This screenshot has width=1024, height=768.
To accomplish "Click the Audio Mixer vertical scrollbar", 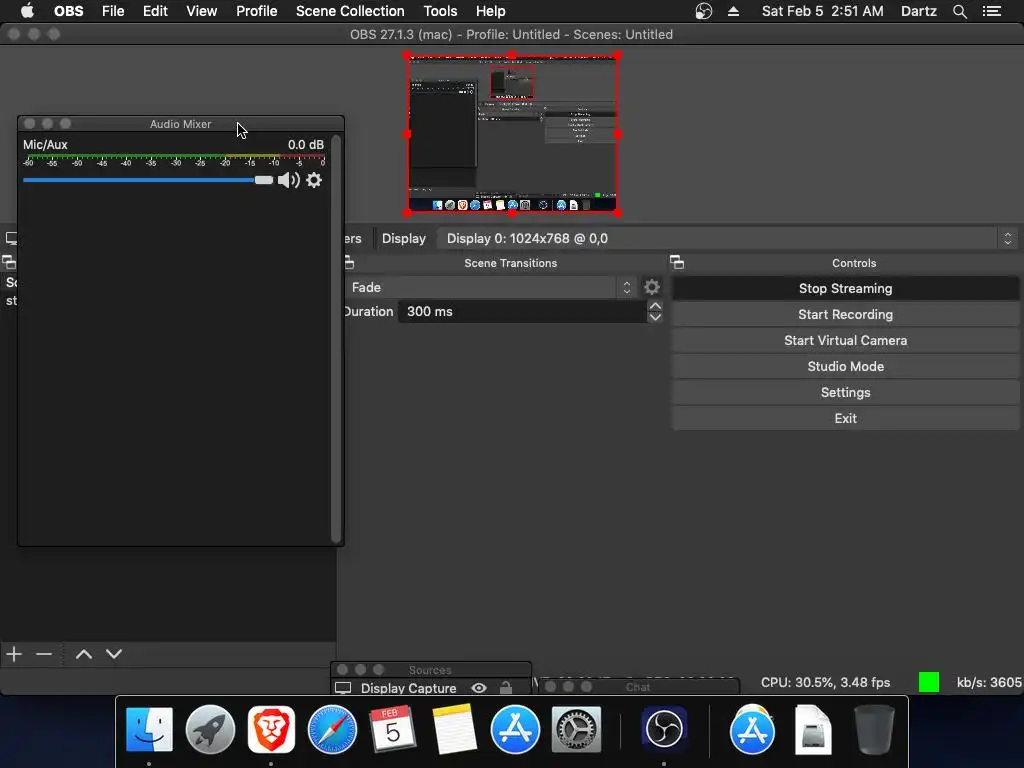I will point(336,339).
